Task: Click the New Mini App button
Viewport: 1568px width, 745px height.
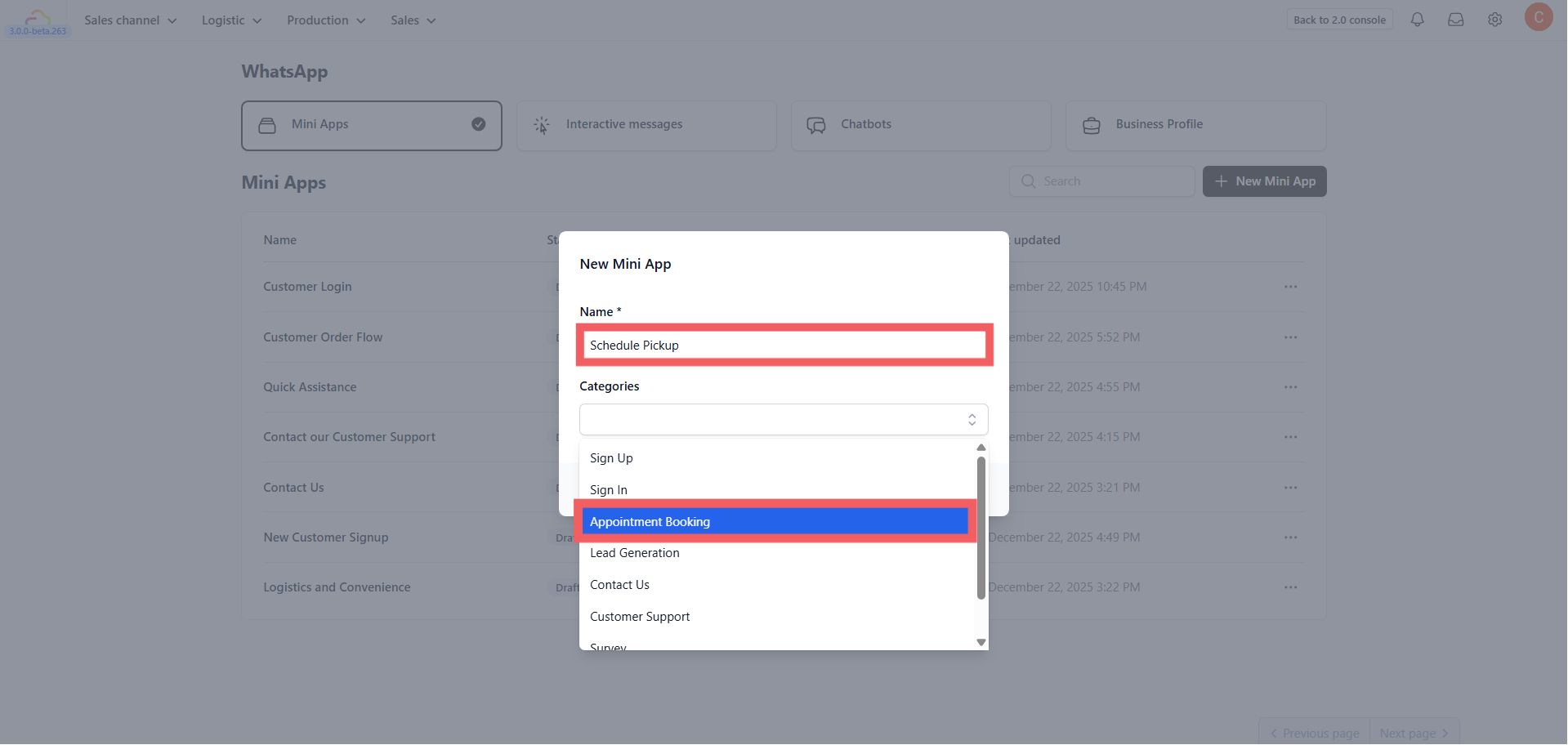Action: point(1264,181)
